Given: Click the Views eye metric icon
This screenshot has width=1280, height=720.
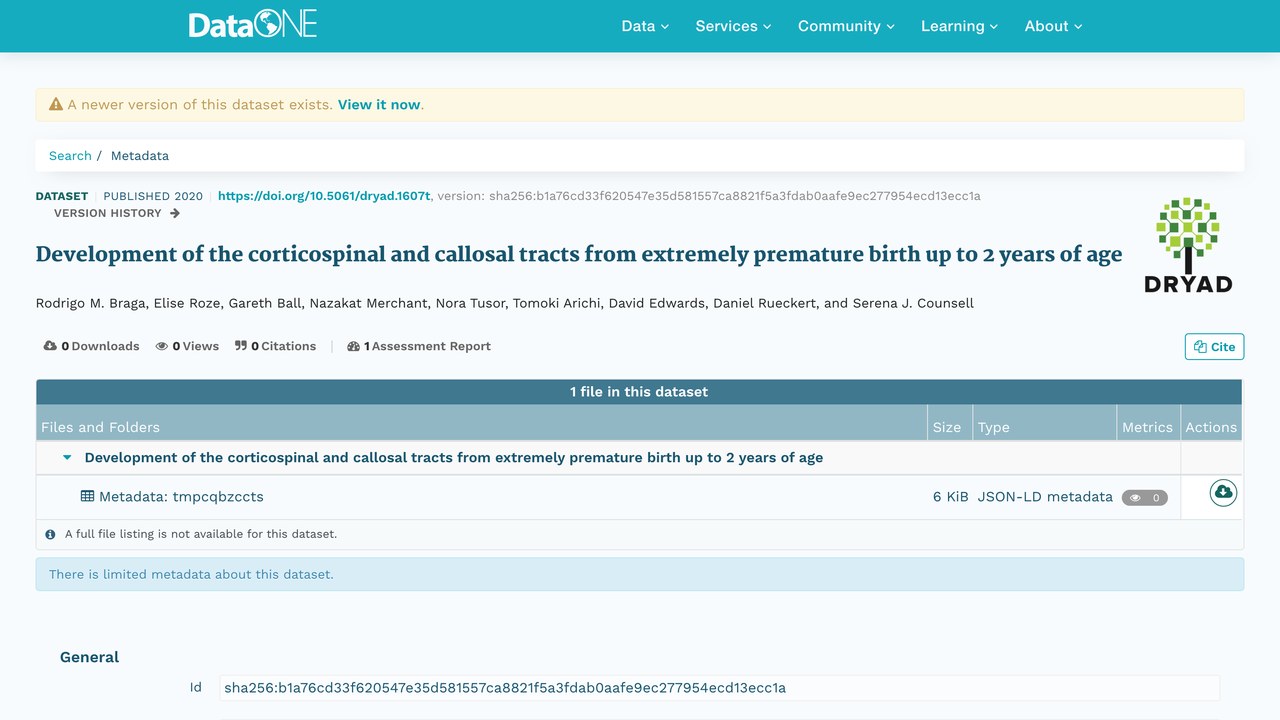Looking at the screenshot, I should pyautogui.click(x=162, y=346).
